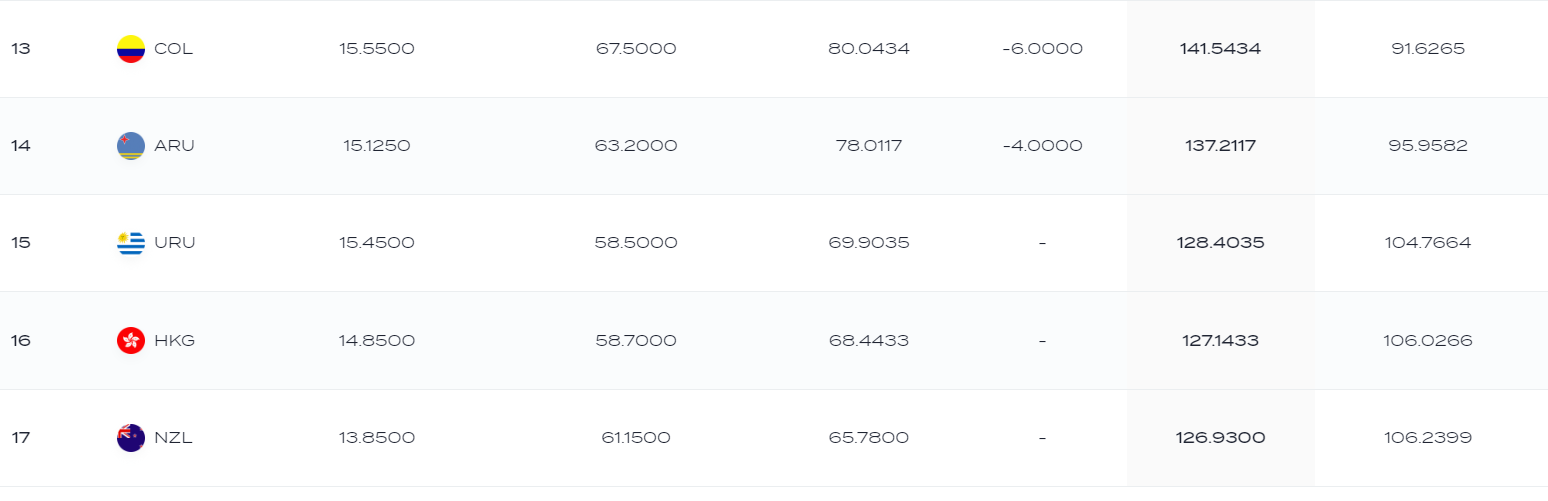This screenshot has height=501, width=1548.
Task: Click the Colombia flag icon
Action: tap(131, 49)
